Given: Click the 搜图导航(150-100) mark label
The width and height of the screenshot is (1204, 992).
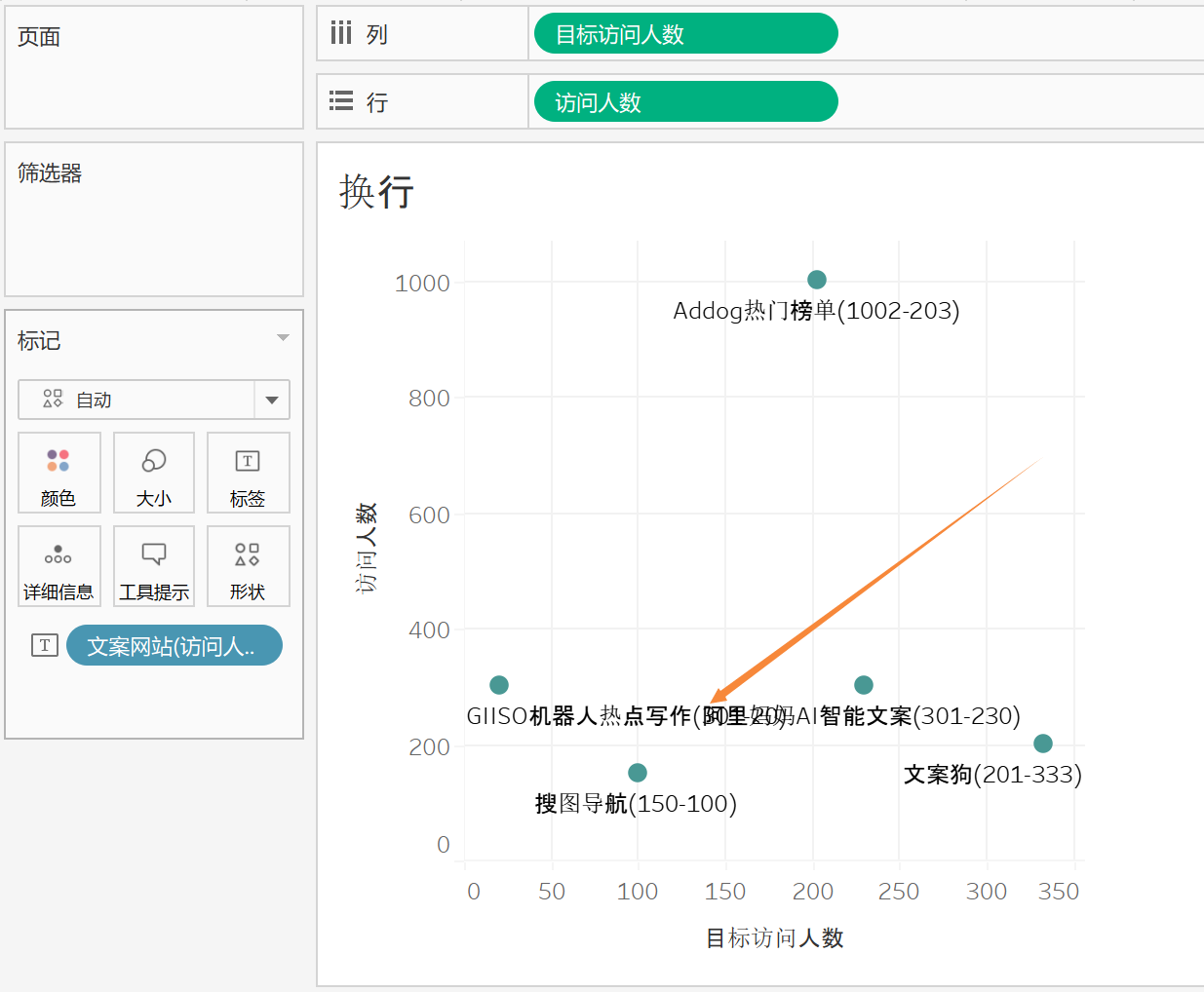Looking at the screenshot, I should 636,804.
